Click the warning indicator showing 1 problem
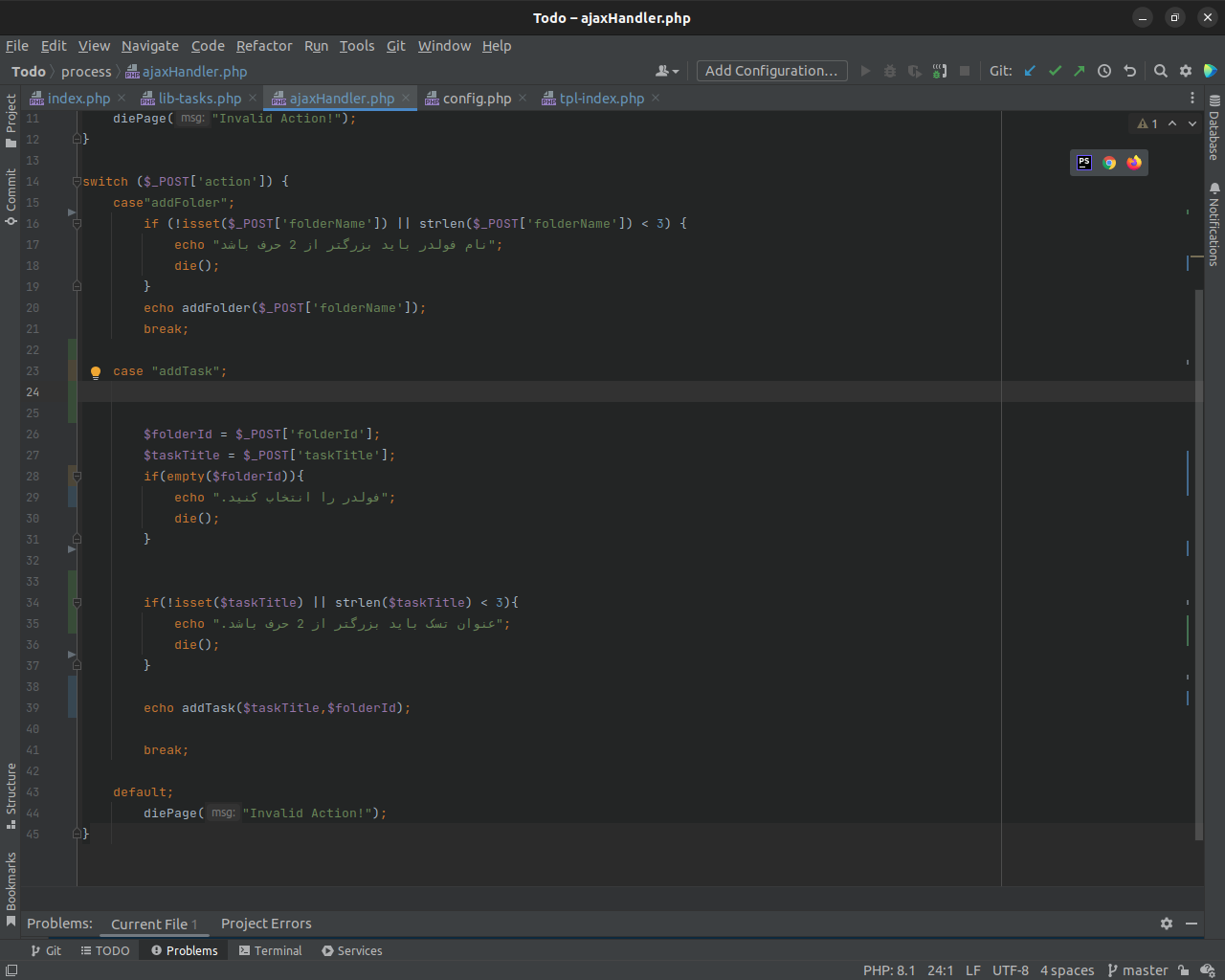The width and height of the screenshot is (1225, 980). click(x=1147, y=123)
